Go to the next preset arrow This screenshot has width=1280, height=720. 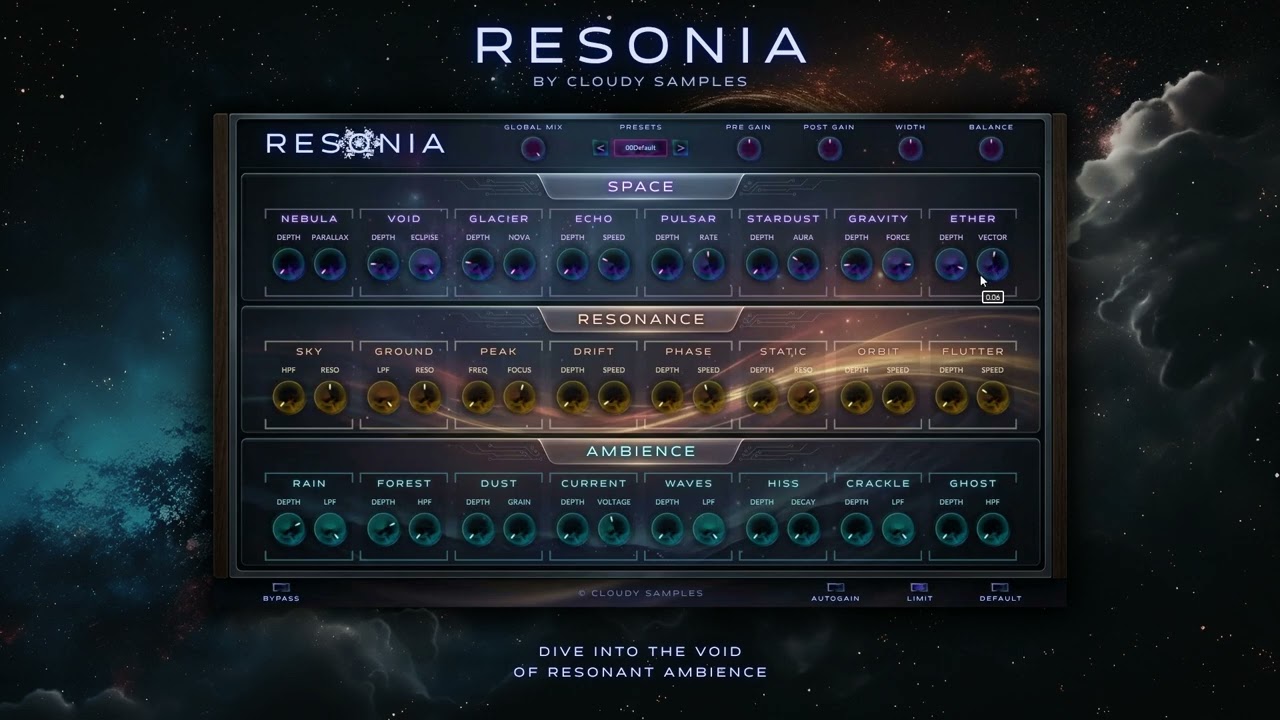point(681,148)
